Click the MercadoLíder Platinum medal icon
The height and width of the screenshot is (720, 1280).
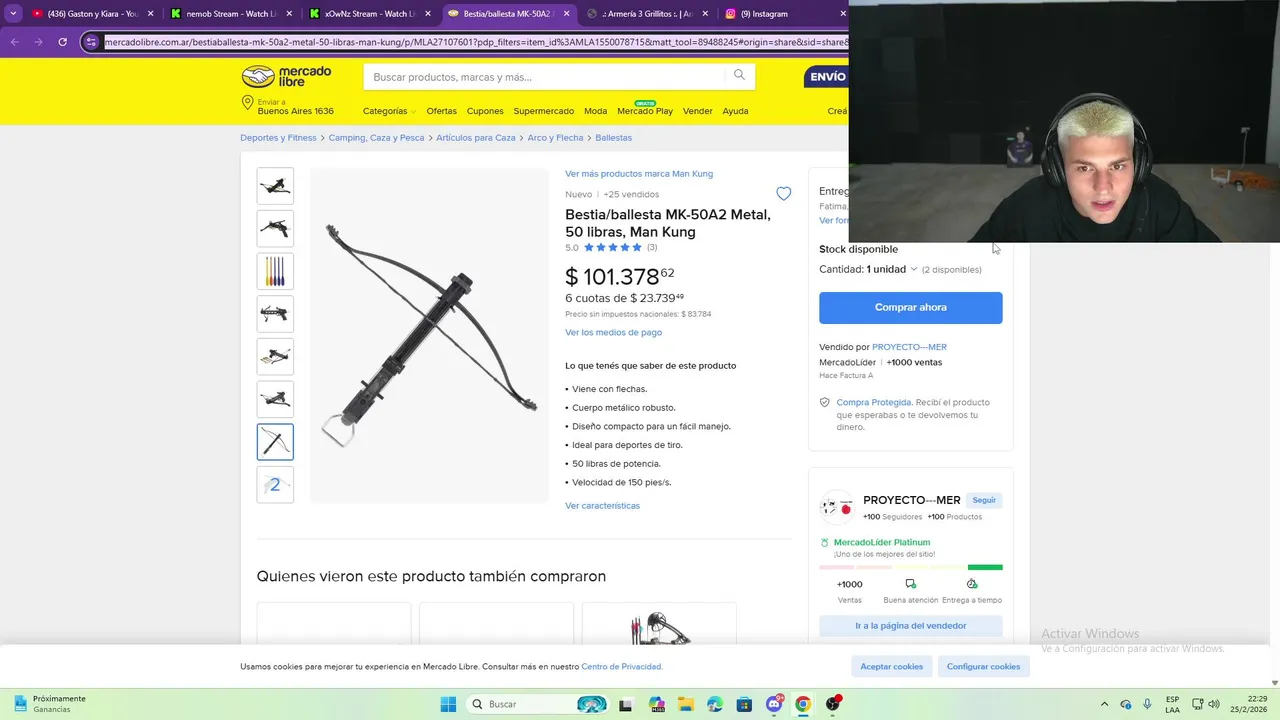pos(824,542)
